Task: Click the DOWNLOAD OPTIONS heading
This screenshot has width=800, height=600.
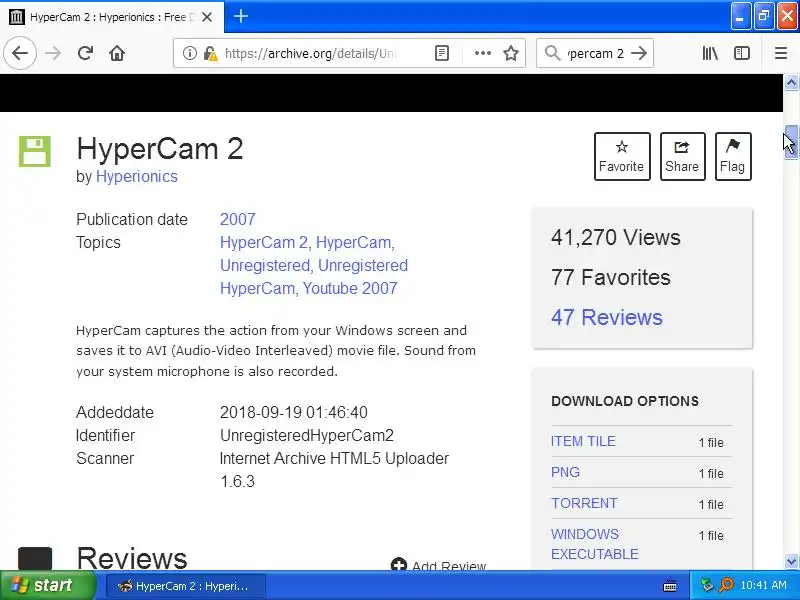Action: [625, 401]
